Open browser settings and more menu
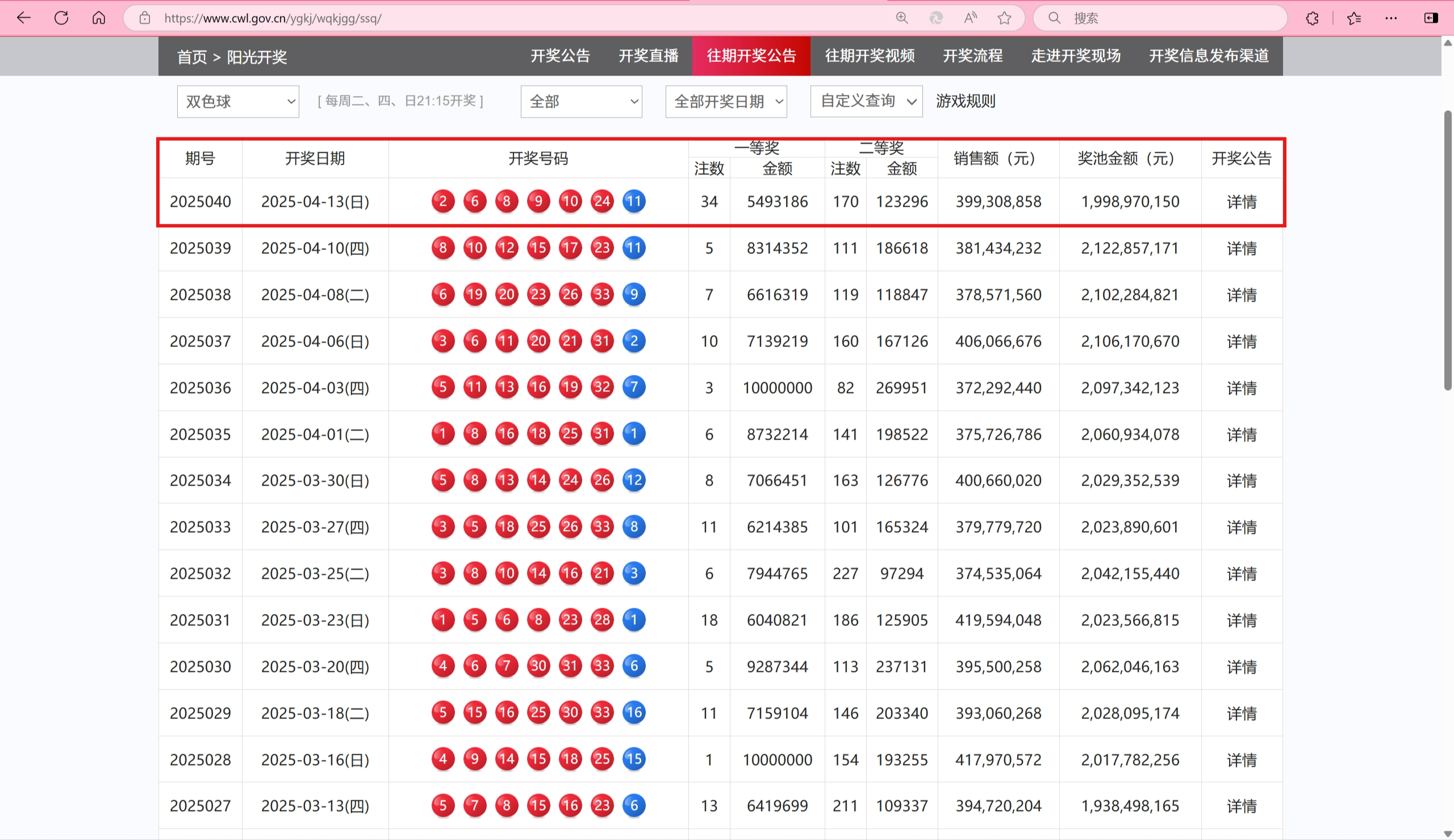Screen dimensions: 1454x840 click(1391, 18)
